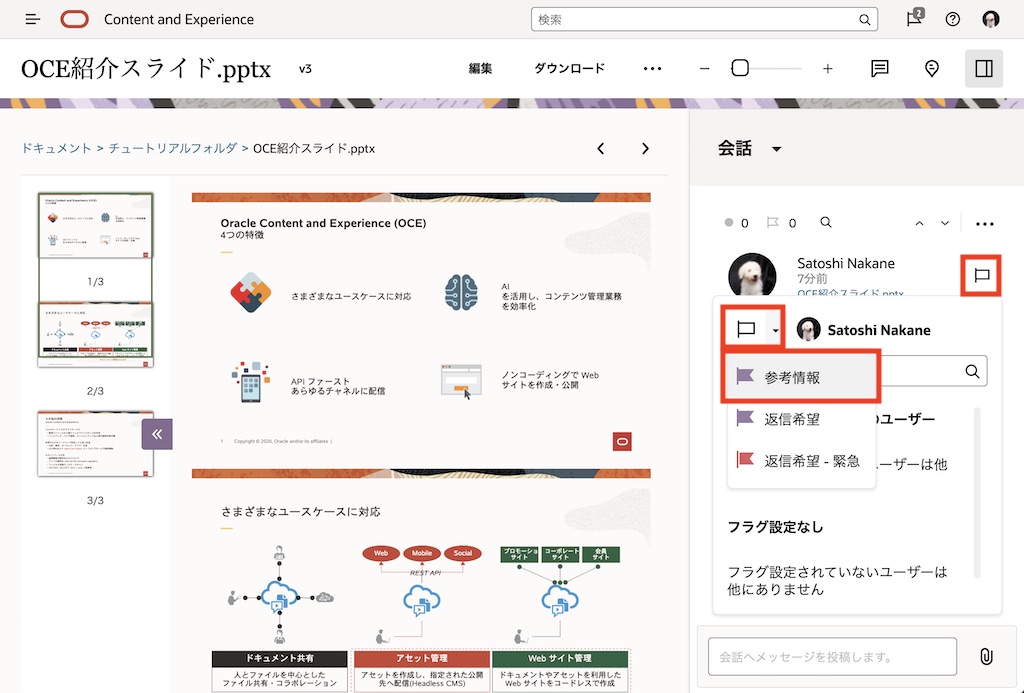Open the help icon in the header

(952, 19)
